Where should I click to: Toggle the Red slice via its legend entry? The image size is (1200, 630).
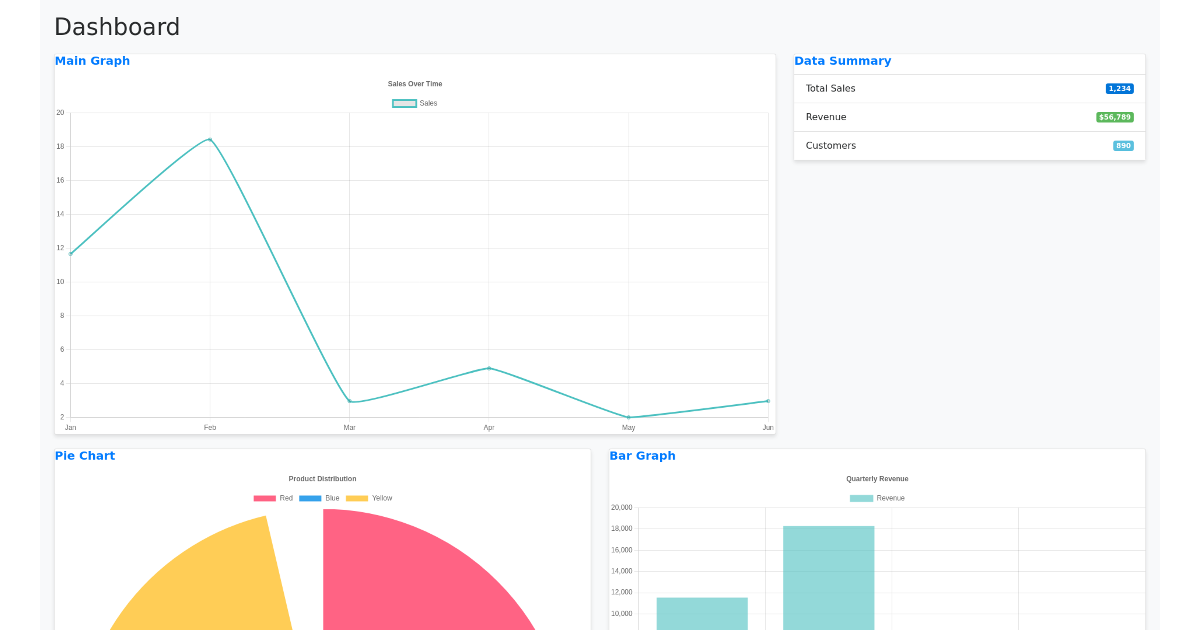tap(270, 497)
